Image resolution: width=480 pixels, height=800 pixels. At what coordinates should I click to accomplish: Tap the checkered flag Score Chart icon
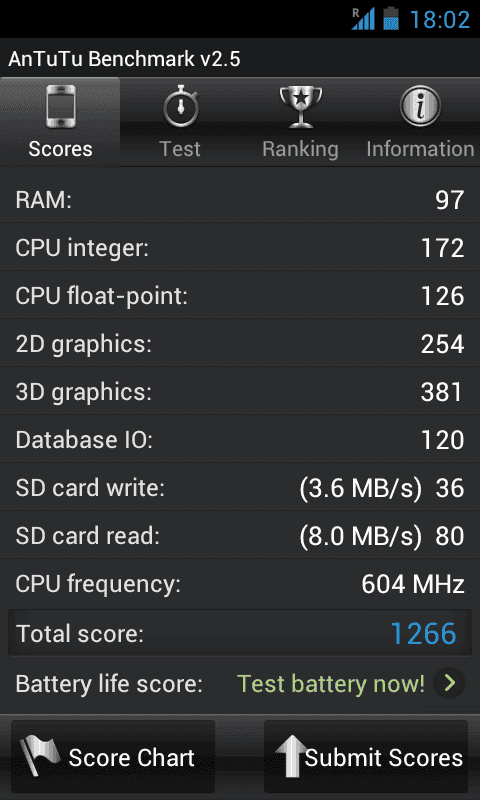40,757
